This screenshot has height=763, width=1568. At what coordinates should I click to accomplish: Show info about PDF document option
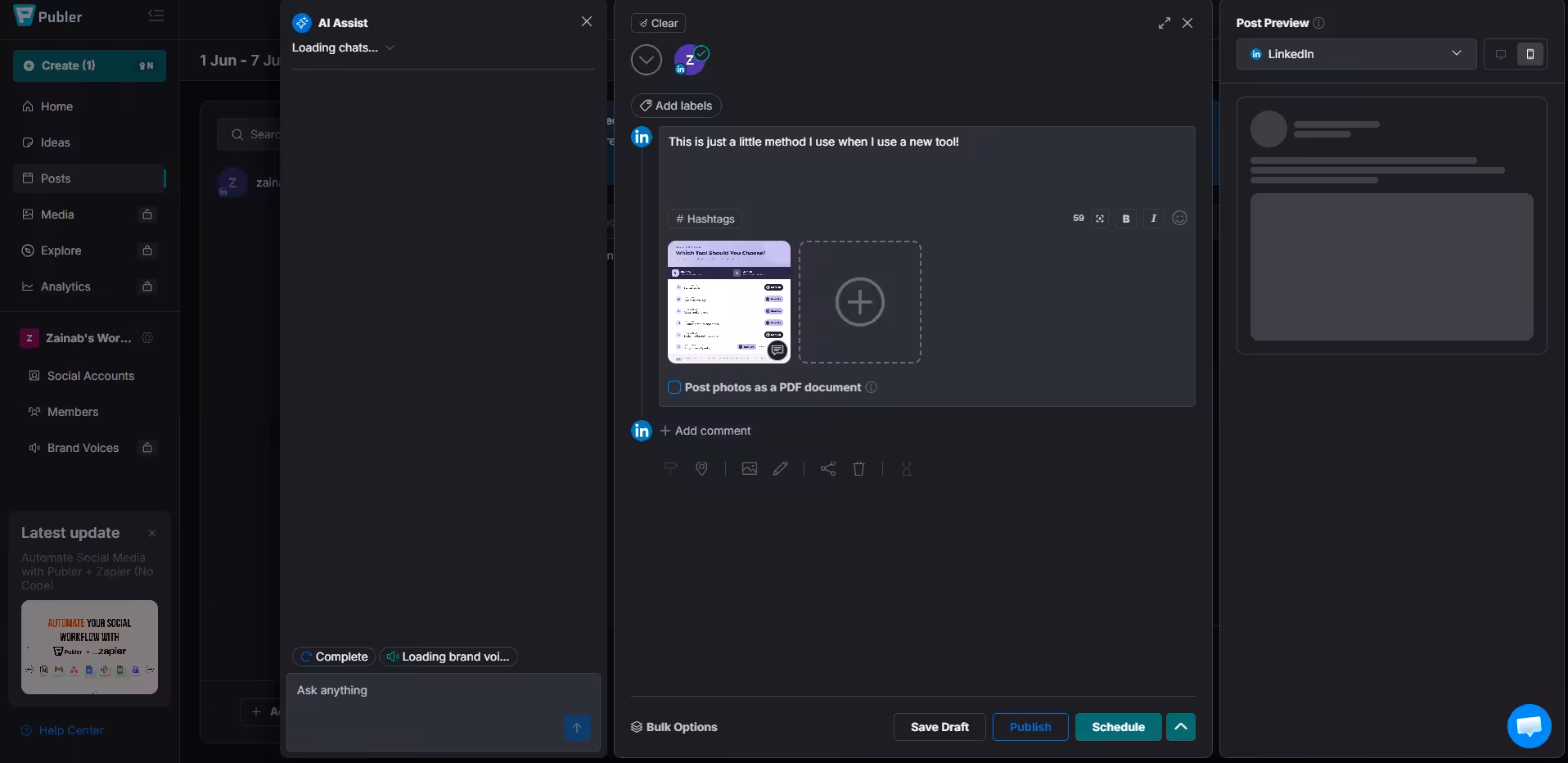872,387
